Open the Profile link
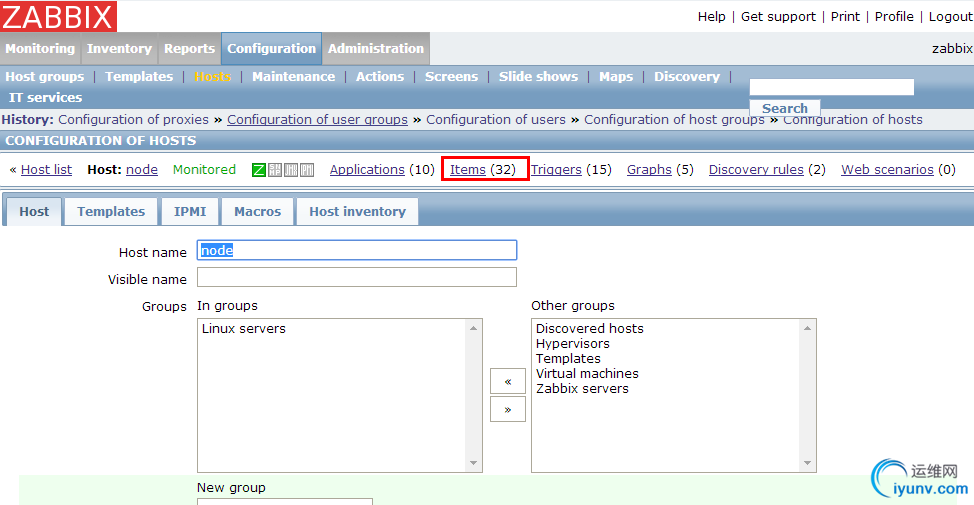This screenshot has width=974, height=505. (894, 17)
